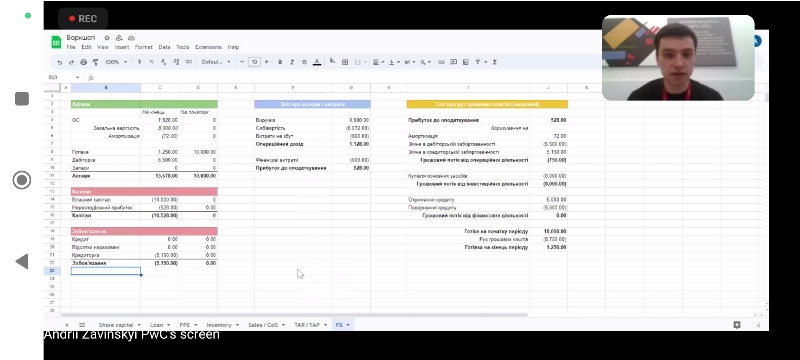Click the font size field
Viewport: 800px width, 360px height.
[254, 62]
